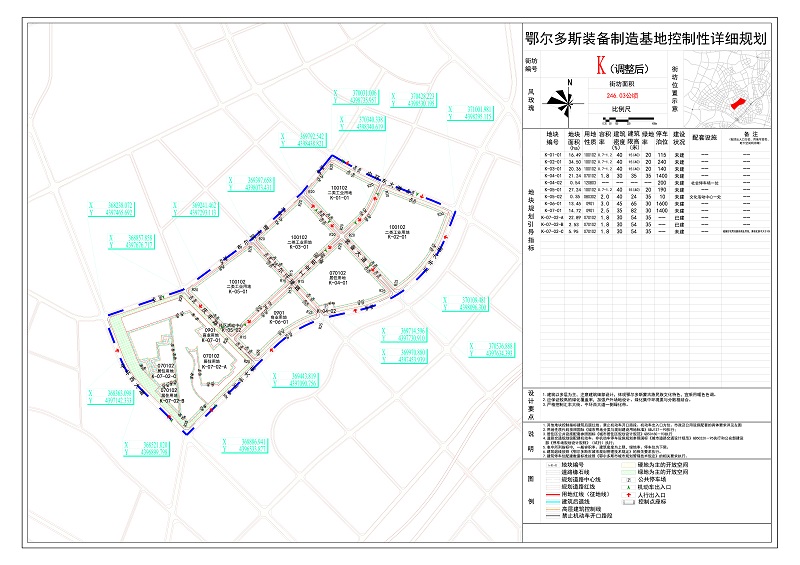Click parcel K-04-01 label on the map
800x565 pixels.
(x=337, y=283)
